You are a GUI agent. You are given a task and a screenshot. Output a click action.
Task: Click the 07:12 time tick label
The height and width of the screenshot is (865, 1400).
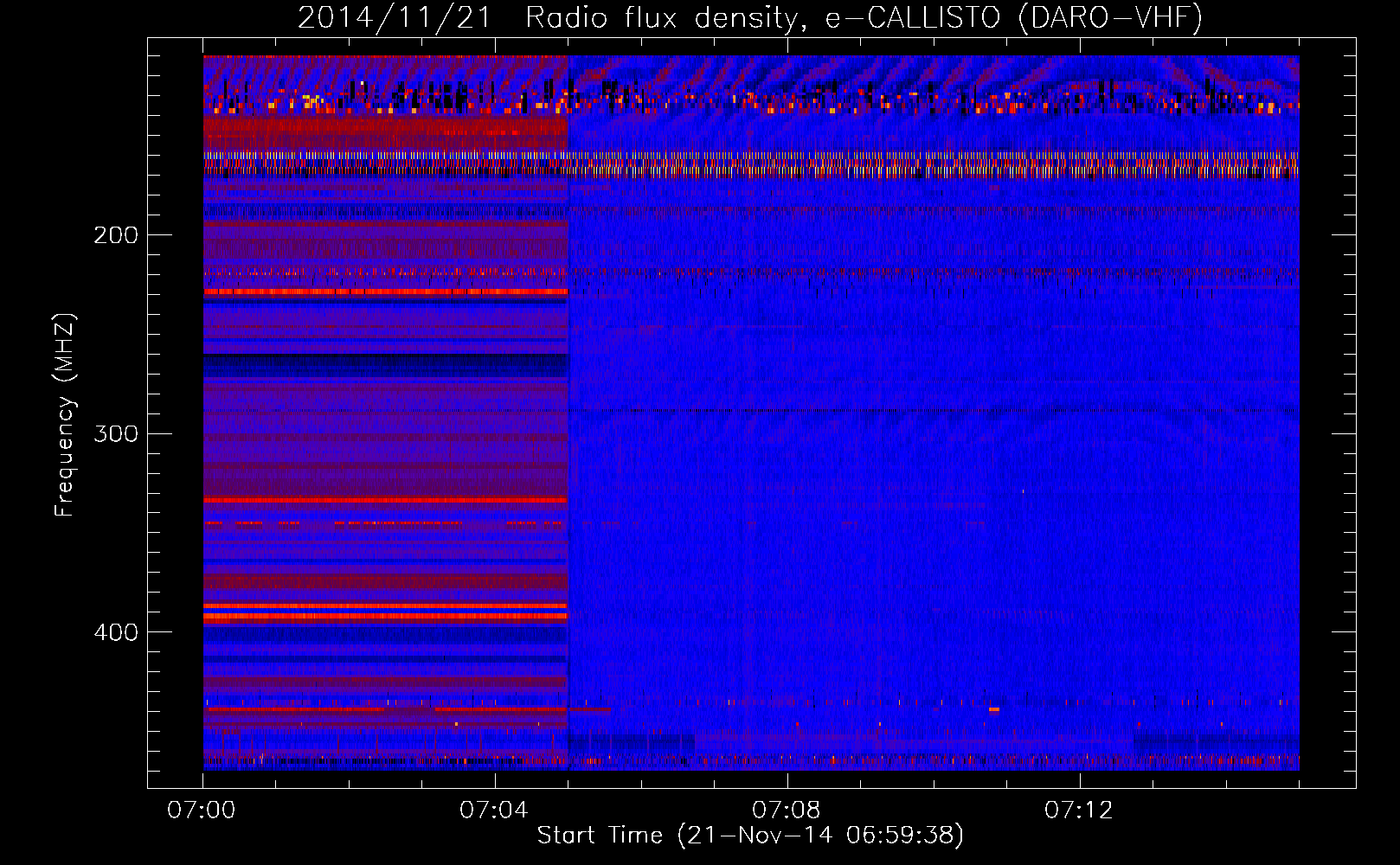point(1079,810)
